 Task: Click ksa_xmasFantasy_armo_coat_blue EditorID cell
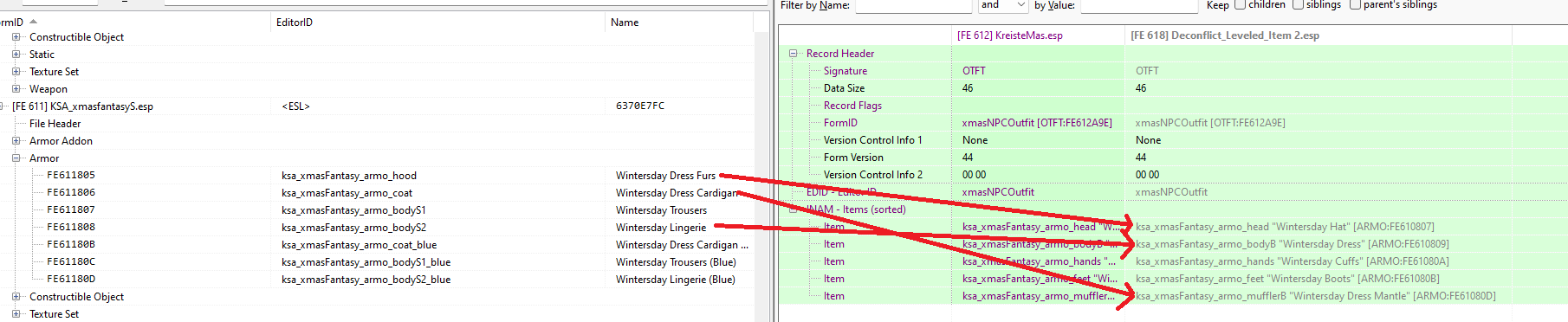point(359,245)
